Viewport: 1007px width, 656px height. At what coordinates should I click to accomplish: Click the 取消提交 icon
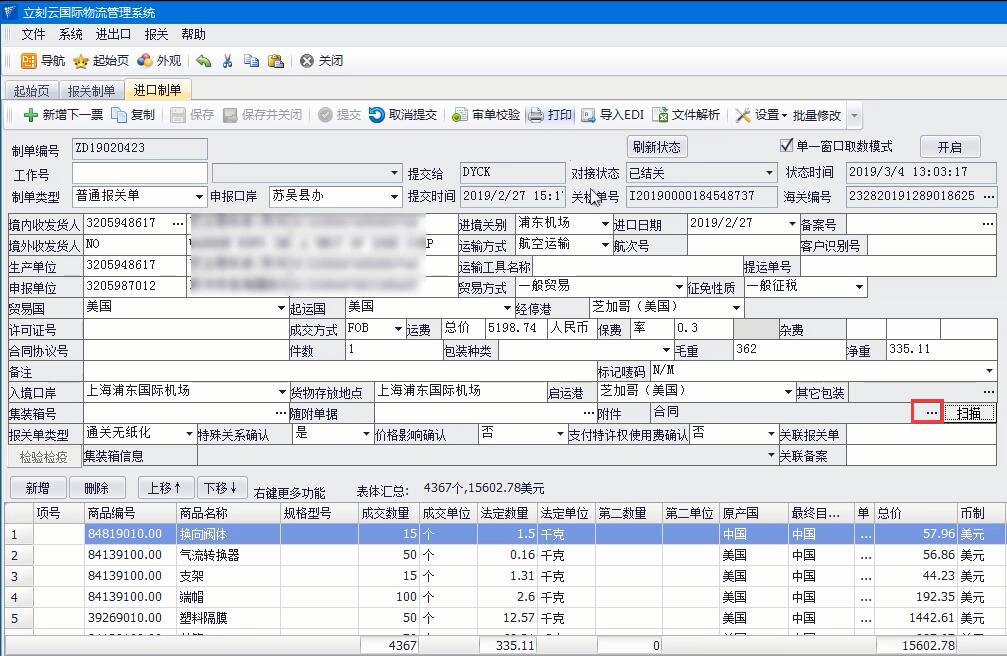377,115
